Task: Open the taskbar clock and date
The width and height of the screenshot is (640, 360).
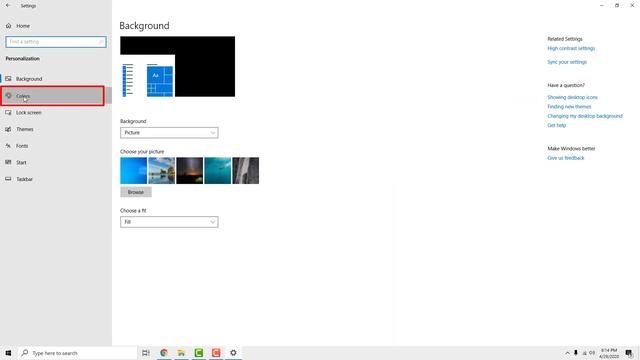Action: (609, 353)
